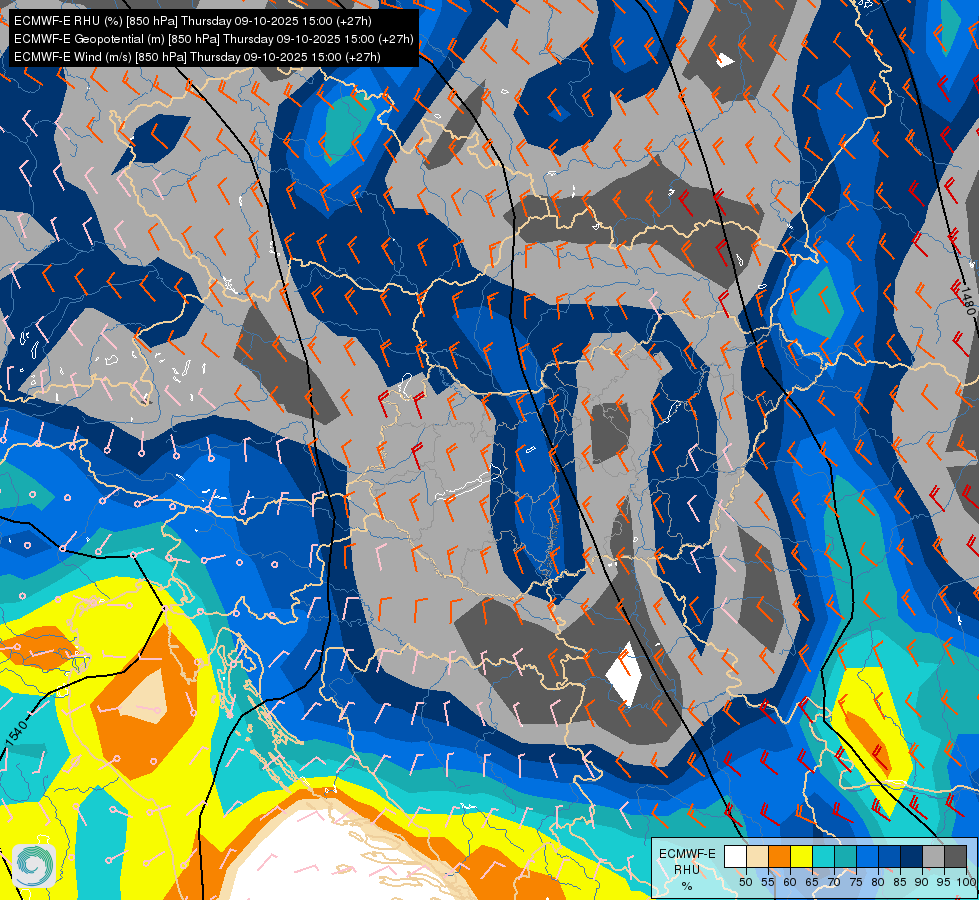Viewport: 979px width, 900px height.
Task: Pick the navy 85-90% legend swatch
Action: [x=912, y=856]
